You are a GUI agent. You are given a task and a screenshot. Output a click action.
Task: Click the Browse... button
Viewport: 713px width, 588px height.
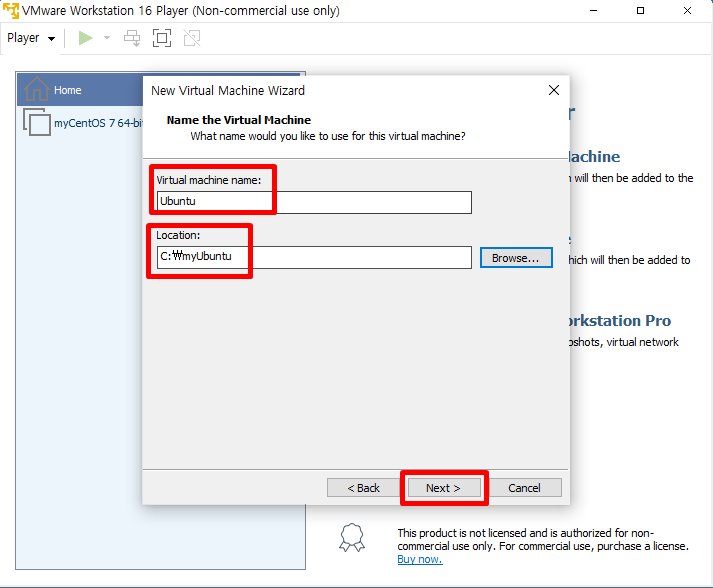click(516, 258)
